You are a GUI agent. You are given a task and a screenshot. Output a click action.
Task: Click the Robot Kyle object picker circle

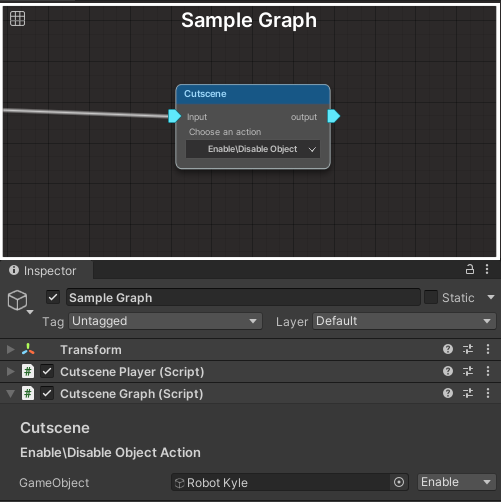399,482
